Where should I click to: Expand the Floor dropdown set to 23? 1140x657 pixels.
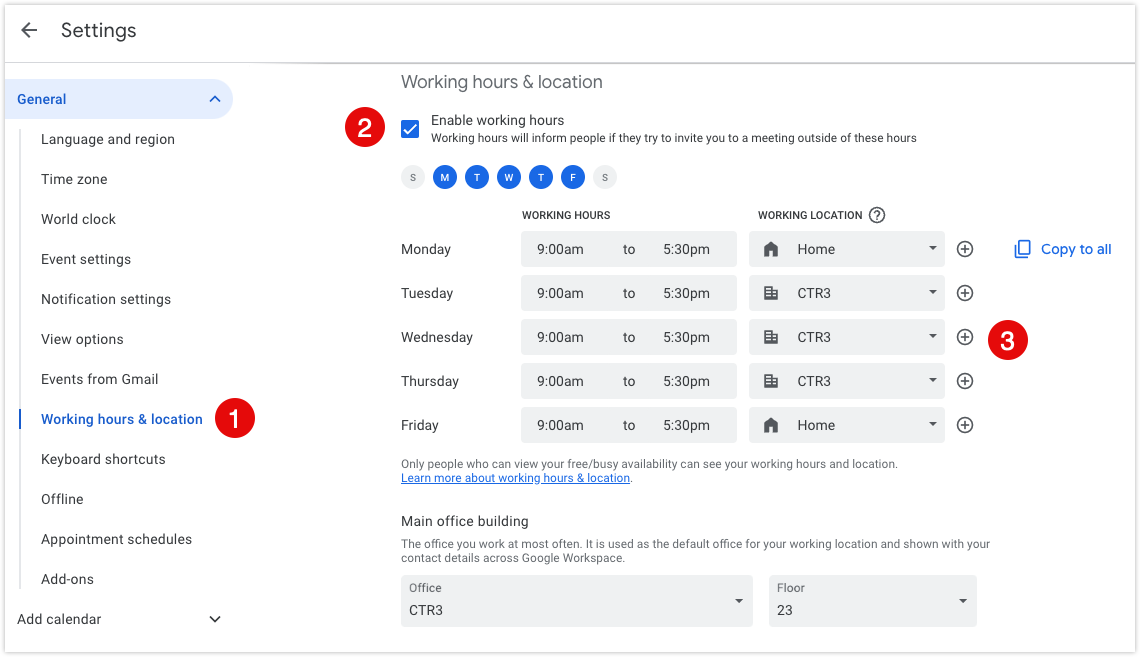(x=872, y=601)
